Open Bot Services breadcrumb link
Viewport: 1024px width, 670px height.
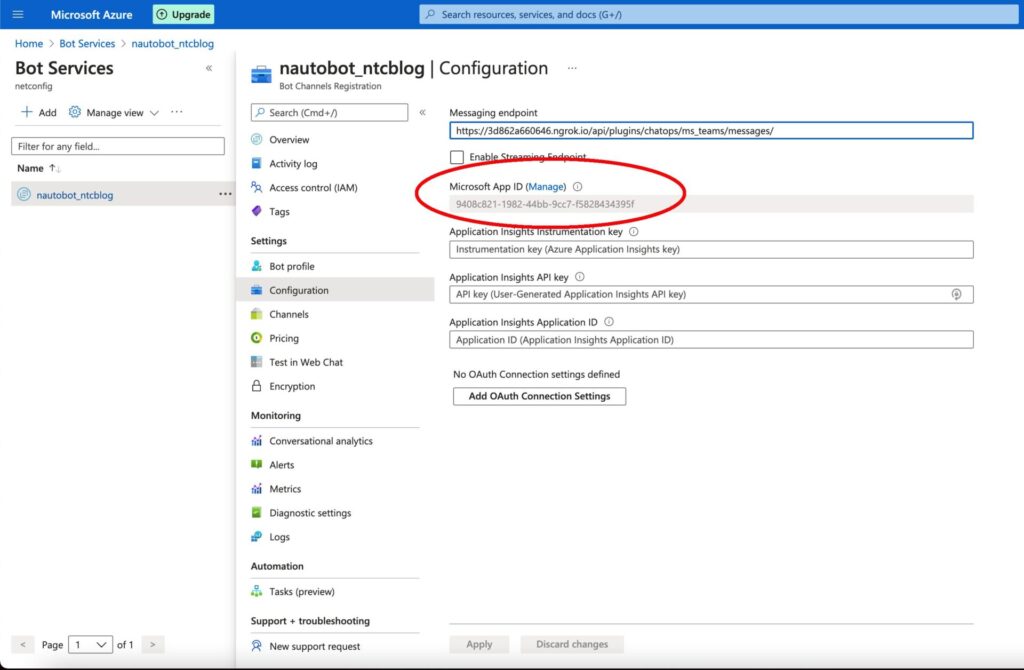coord(87,44)
